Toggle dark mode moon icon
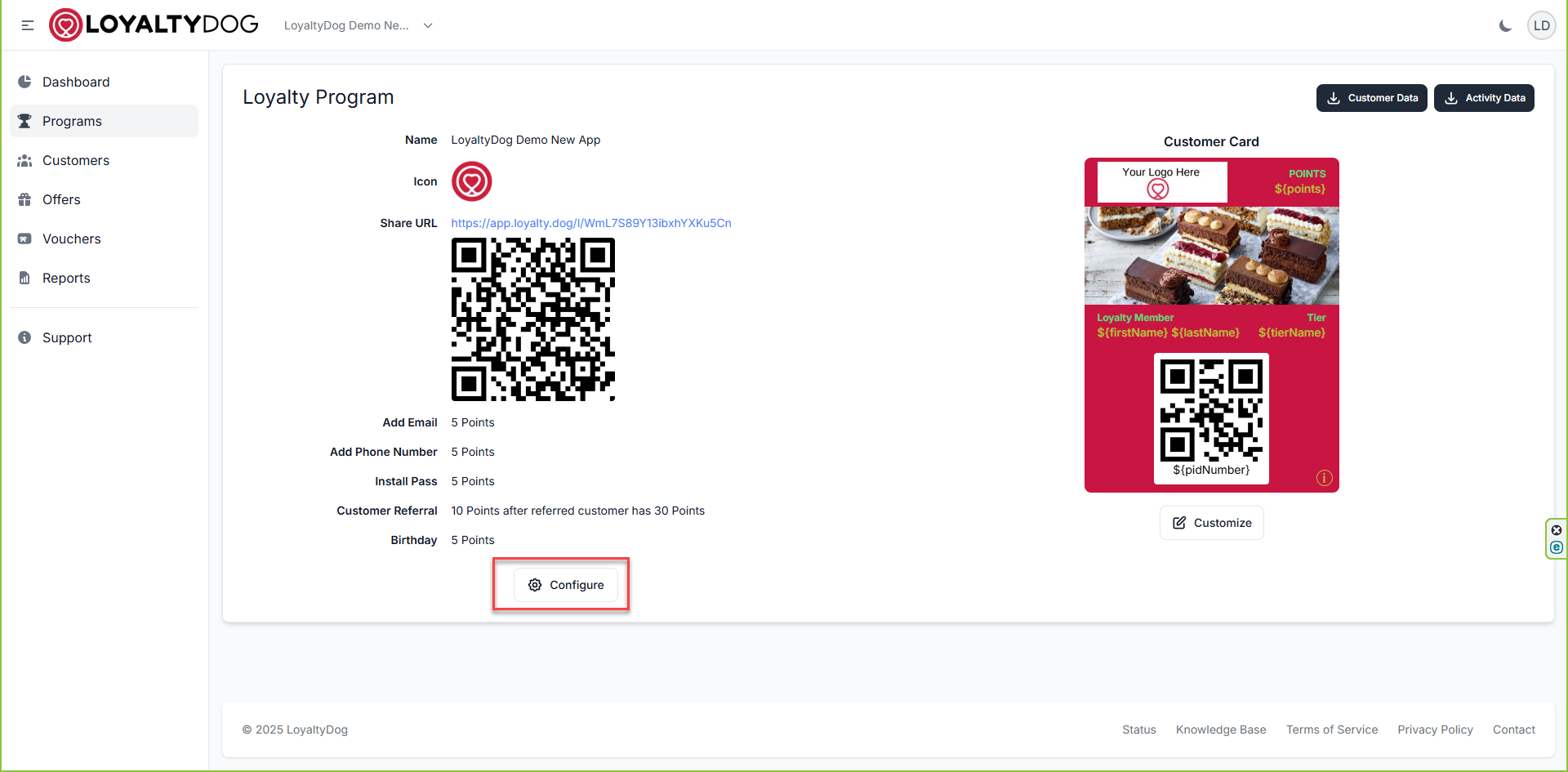Viewport: 1568px width, 772px height. (x=1505, y=25)
